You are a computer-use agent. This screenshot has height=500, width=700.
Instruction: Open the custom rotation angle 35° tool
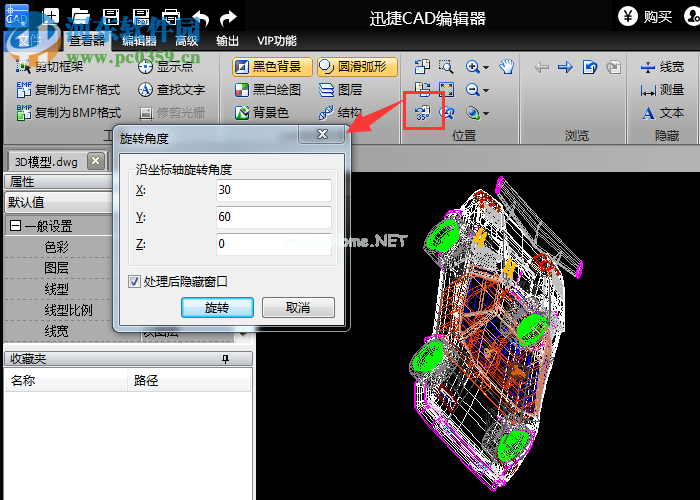coord(422,113)
